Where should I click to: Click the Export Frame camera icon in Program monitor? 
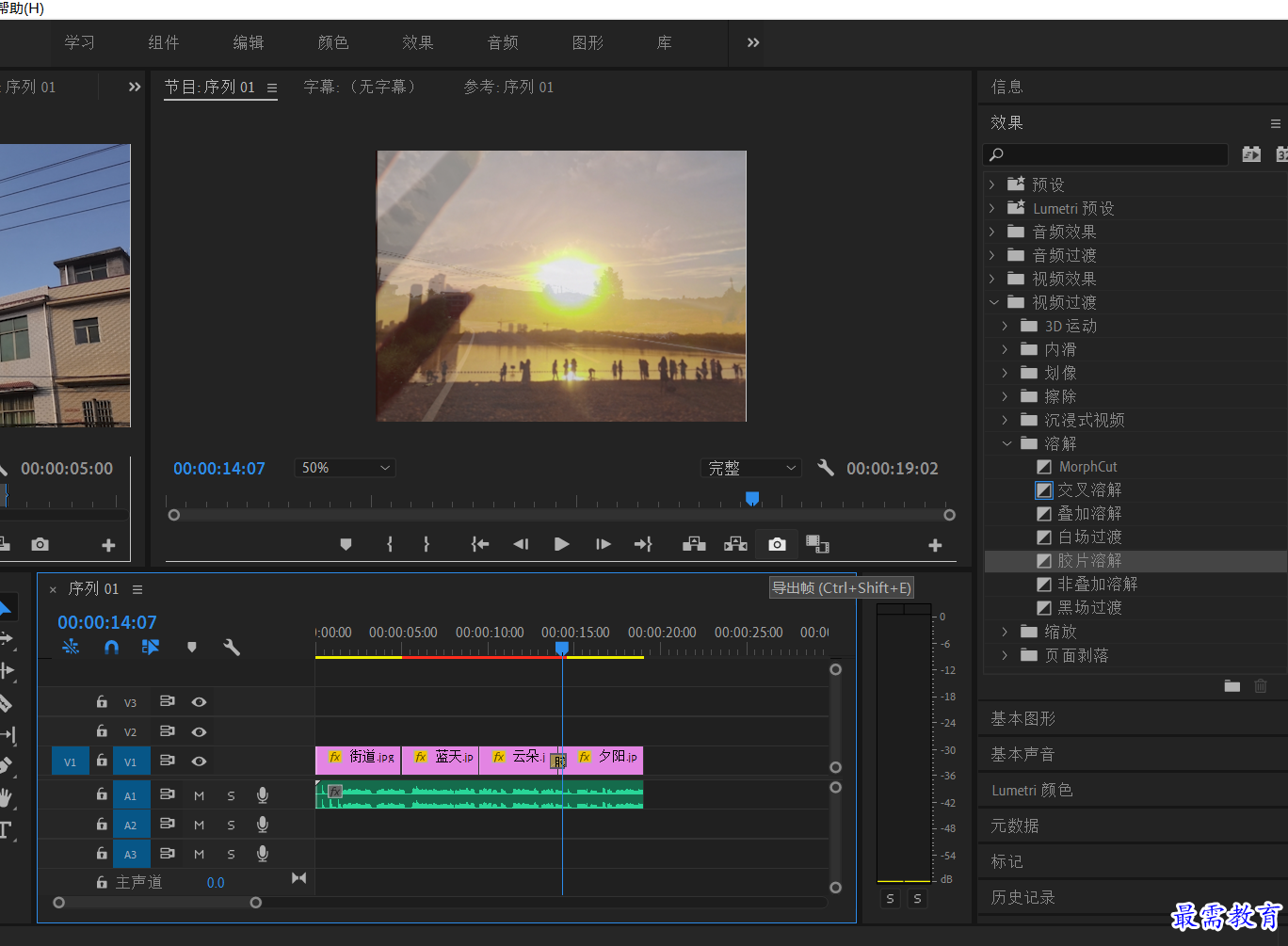[x=777, y=544]
